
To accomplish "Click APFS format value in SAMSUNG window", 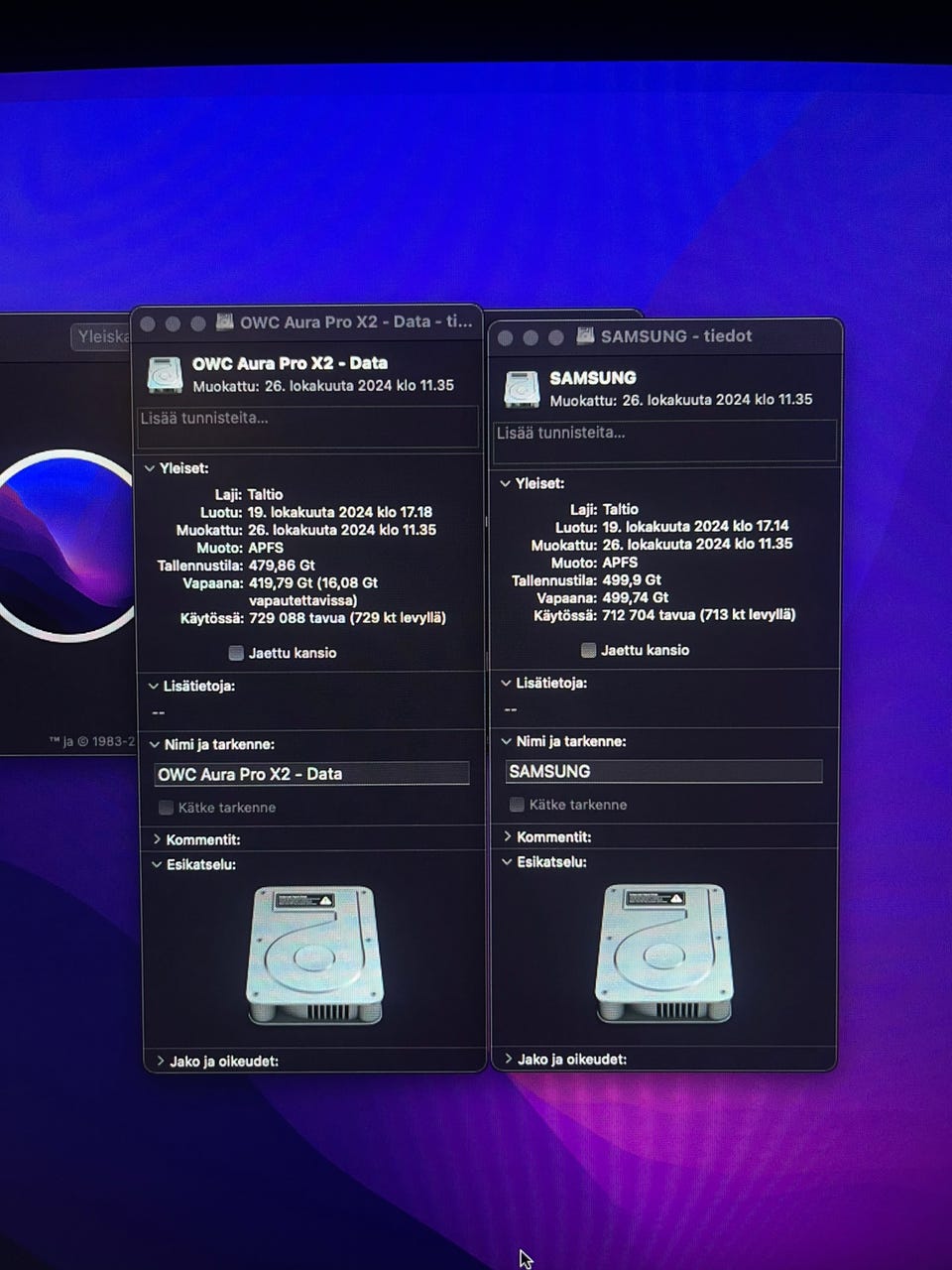I will [620, 562].
